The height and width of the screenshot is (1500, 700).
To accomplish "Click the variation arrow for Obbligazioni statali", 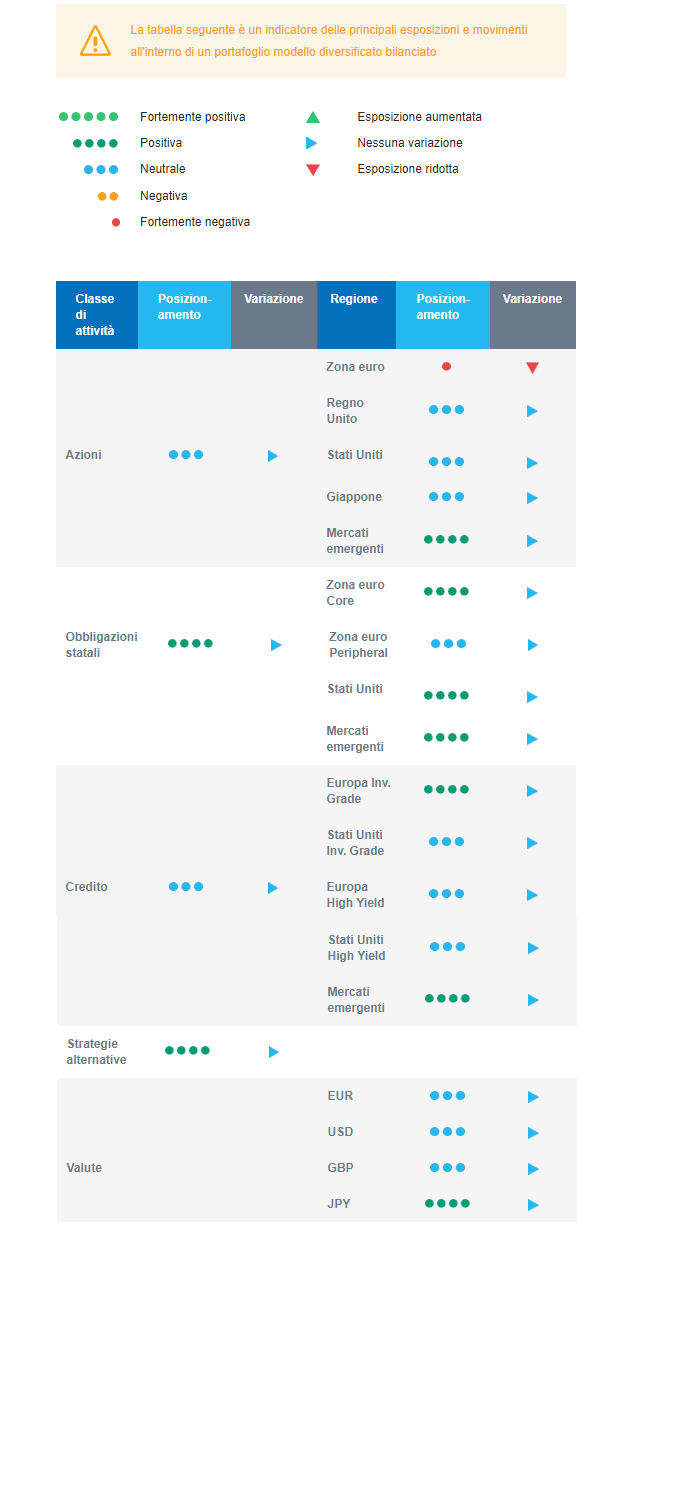I will tap(276, 645).
